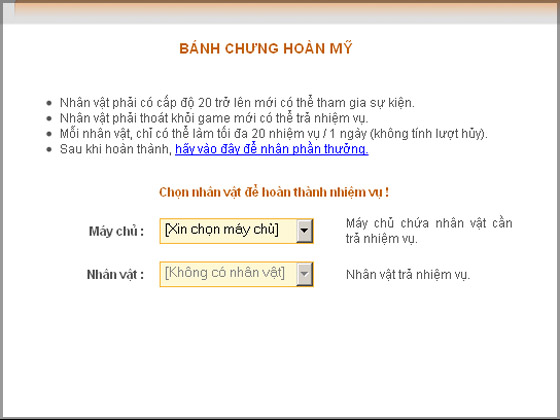The height and width of the screenshot is (420, 560).
Task: Click the bullet point before the level 20 rule
Action: click(49, 104)
